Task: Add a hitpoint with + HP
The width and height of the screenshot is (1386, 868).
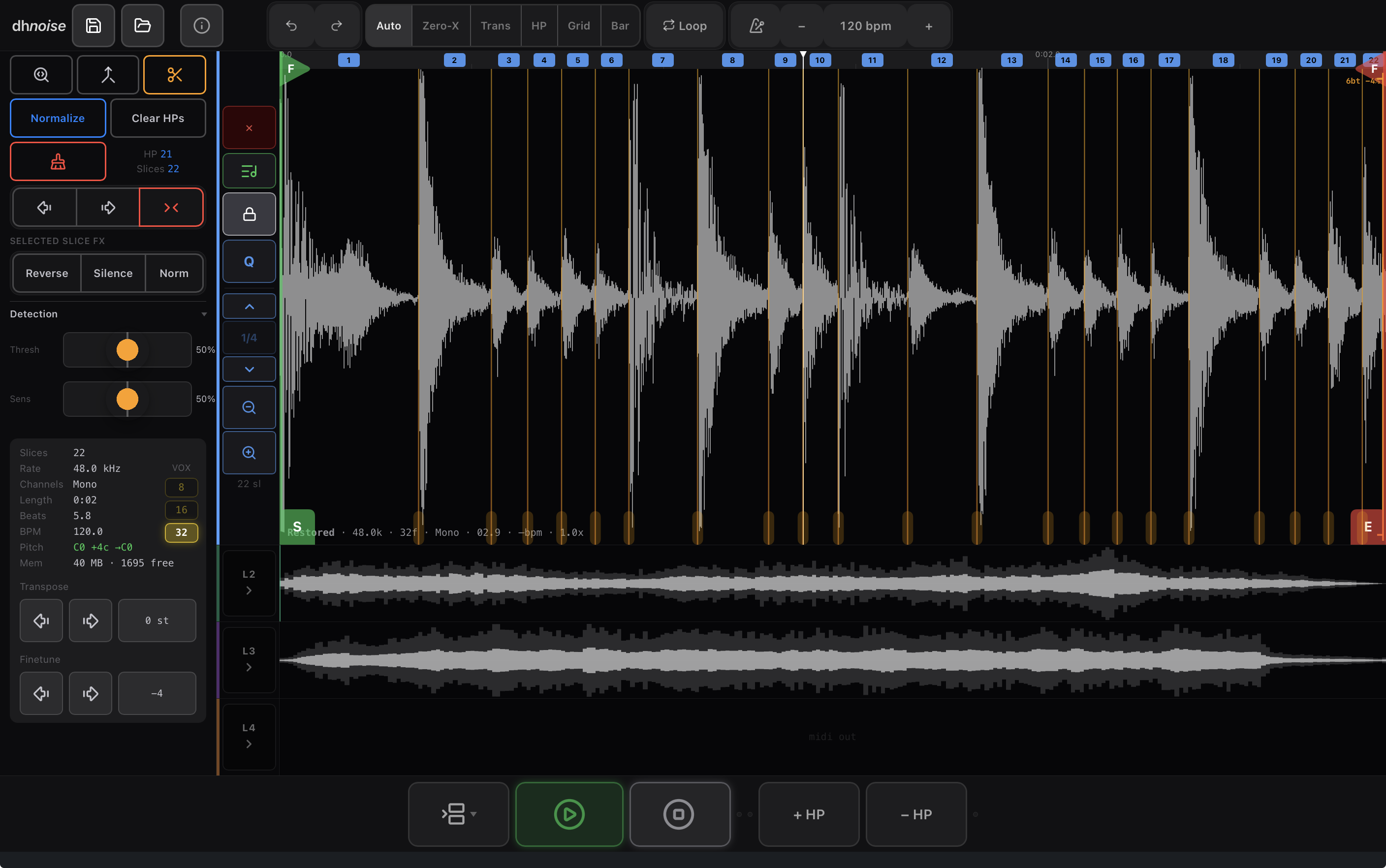Action: click(809, 814)
